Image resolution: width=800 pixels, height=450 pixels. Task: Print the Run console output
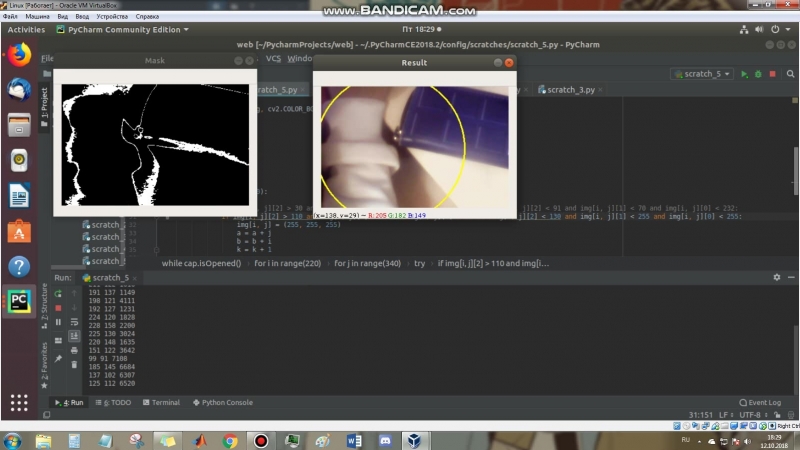[x=74, y=351]
